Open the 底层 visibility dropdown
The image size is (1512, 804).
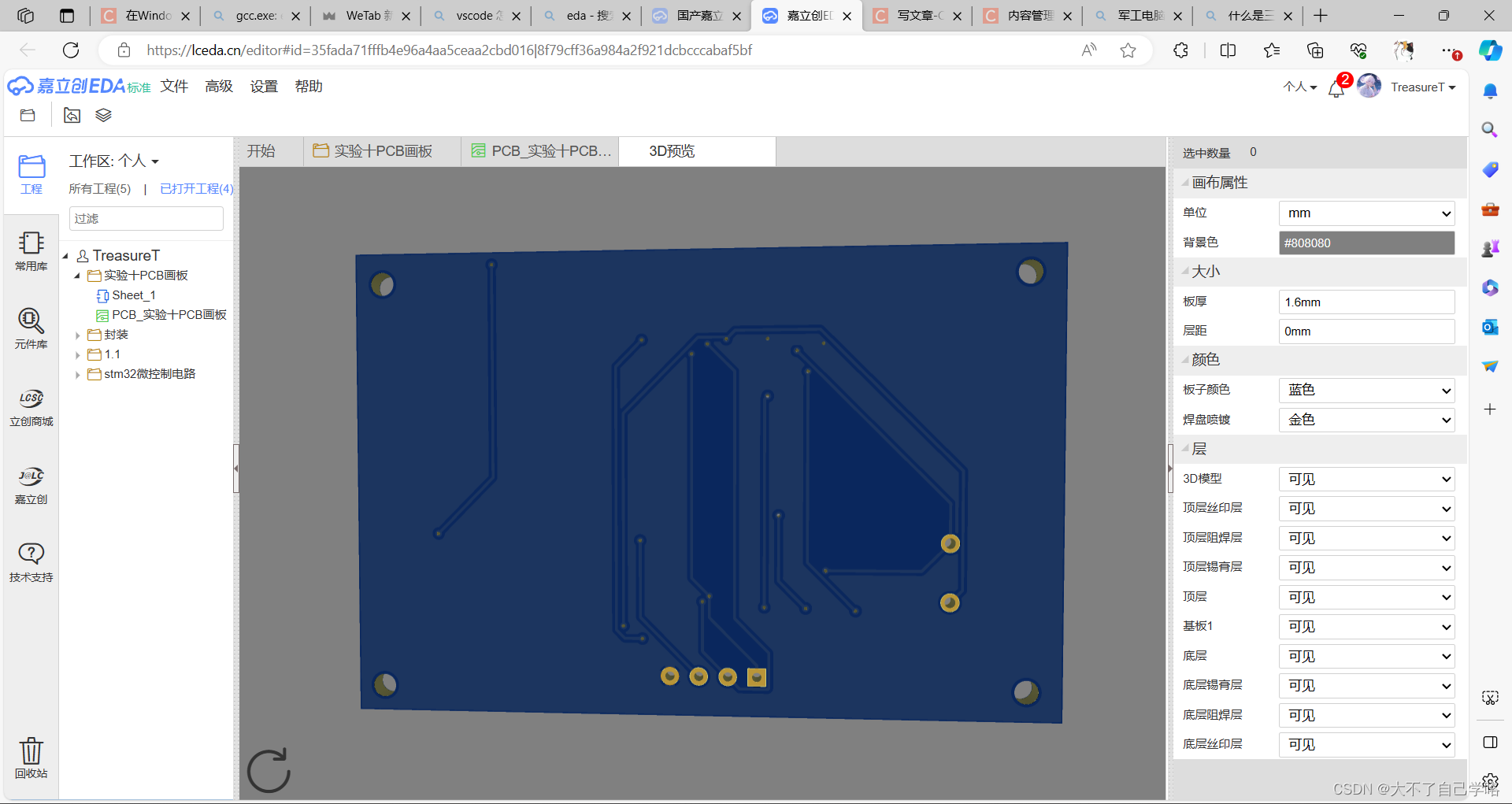1366,656
